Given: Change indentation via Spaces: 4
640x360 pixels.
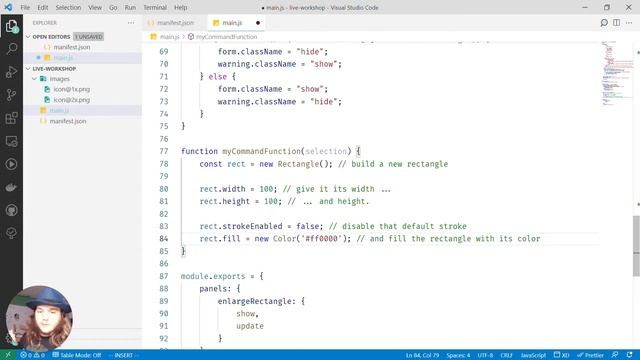Looking at the screenshot, I should tap(458, 355).
